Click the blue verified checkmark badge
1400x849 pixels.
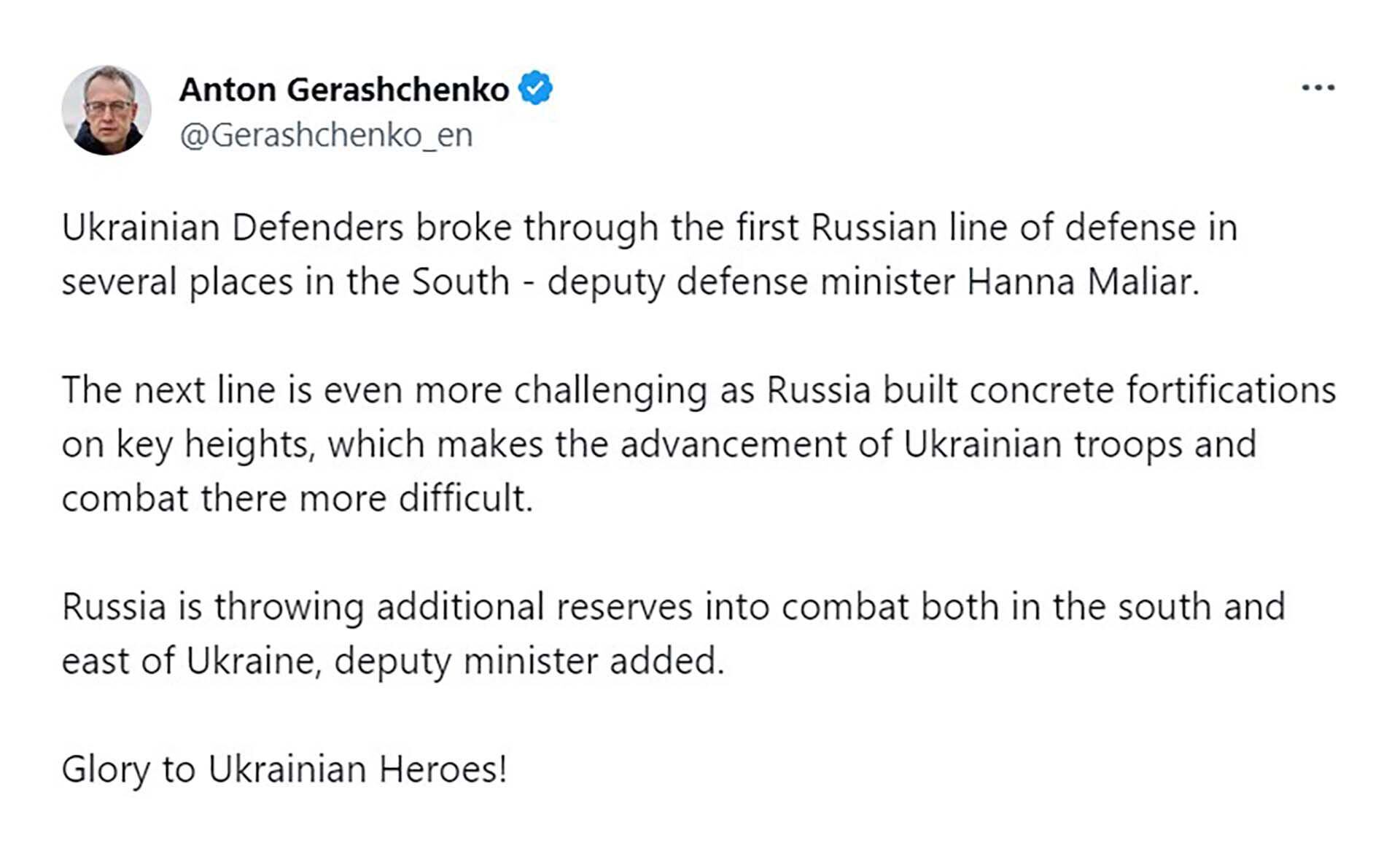tap(535, 88)
